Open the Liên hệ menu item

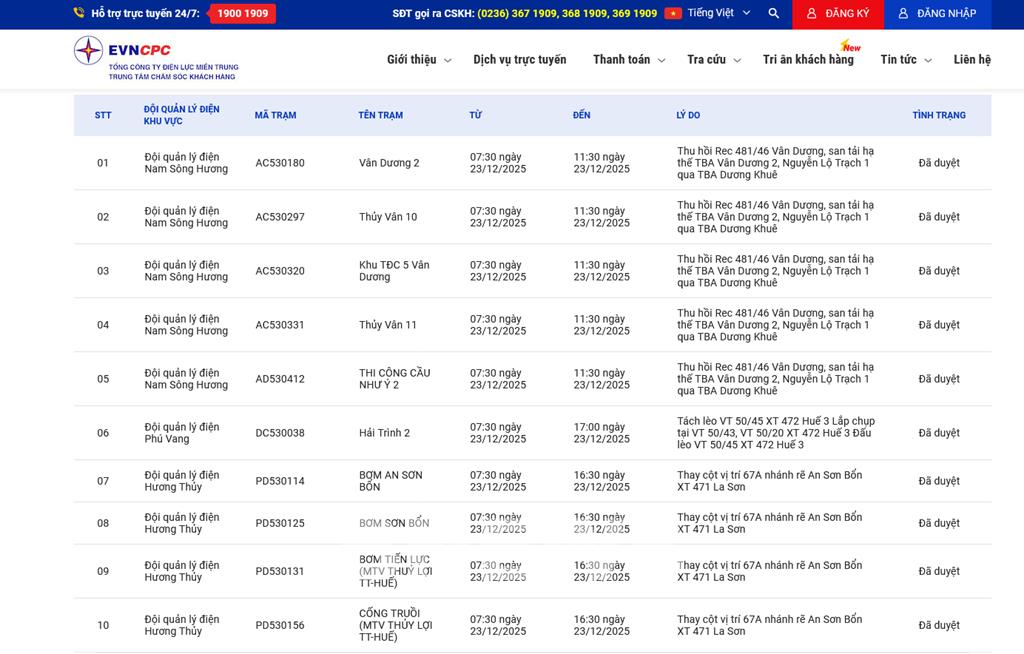pos(971,60)
